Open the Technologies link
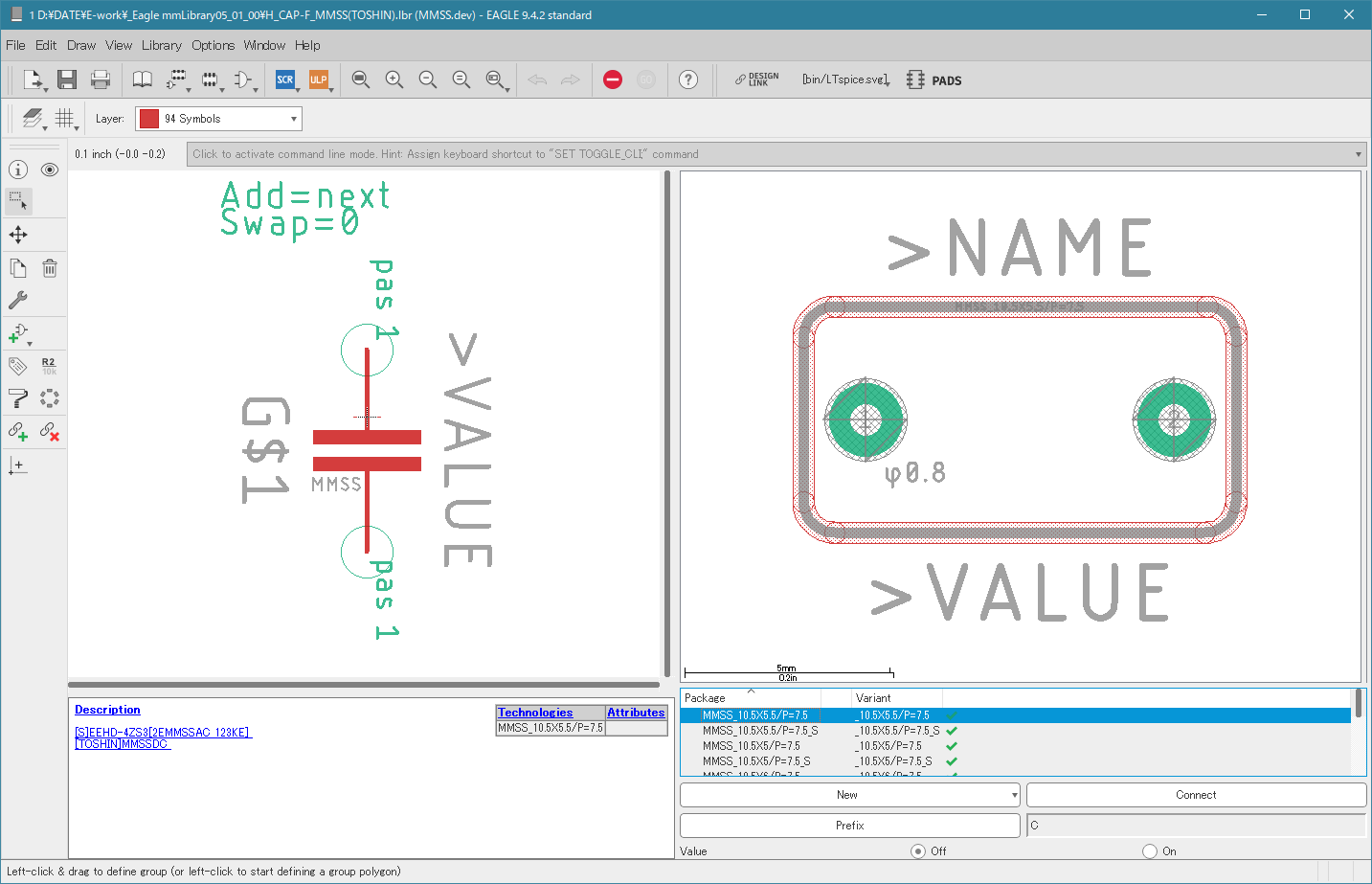1372x884 pixels. coord(535,713)
